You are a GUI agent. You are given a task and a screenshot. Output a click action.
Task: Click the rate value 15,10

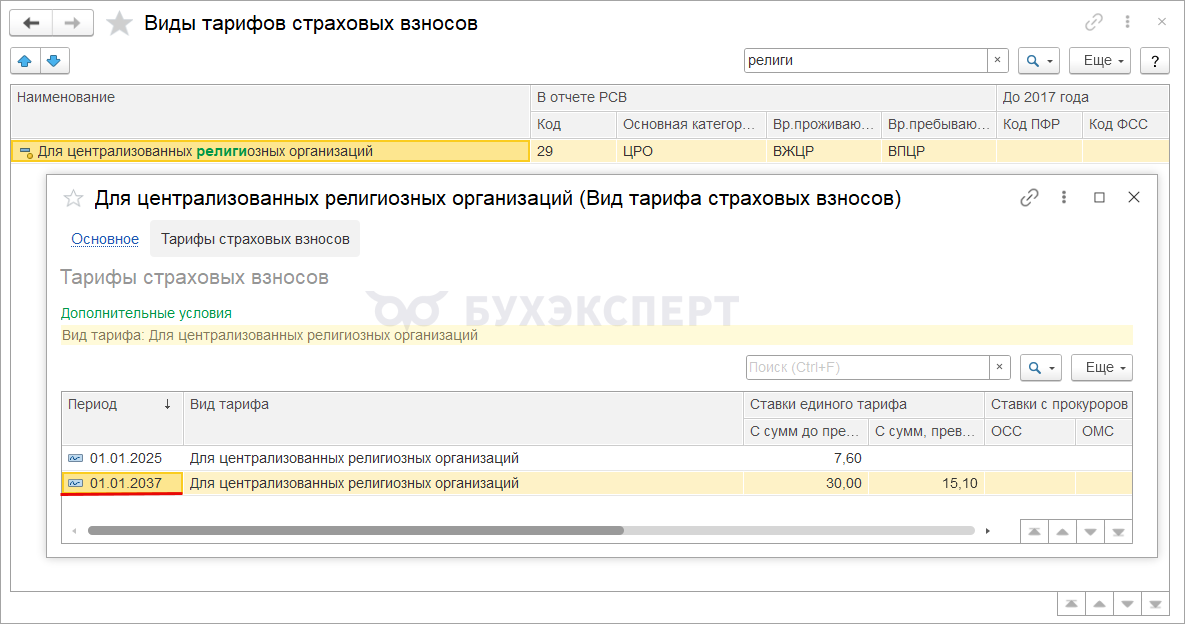click(x=960, y=483)
